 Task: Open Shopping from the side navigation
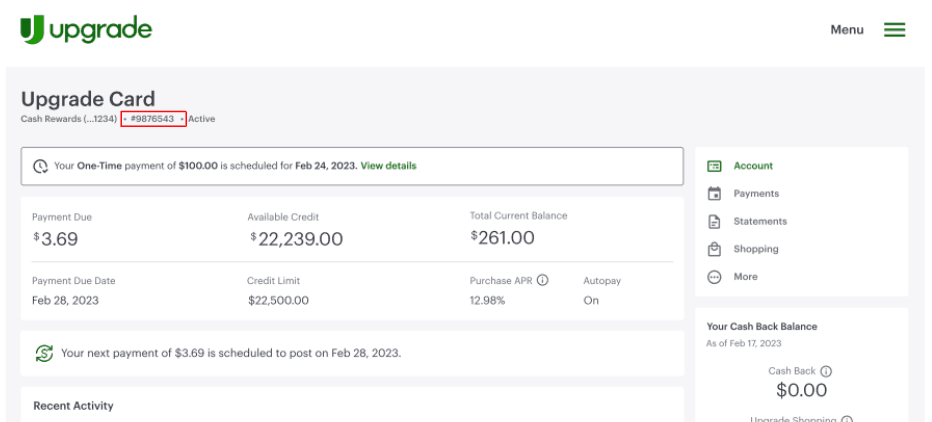click(x=756, y=249)
